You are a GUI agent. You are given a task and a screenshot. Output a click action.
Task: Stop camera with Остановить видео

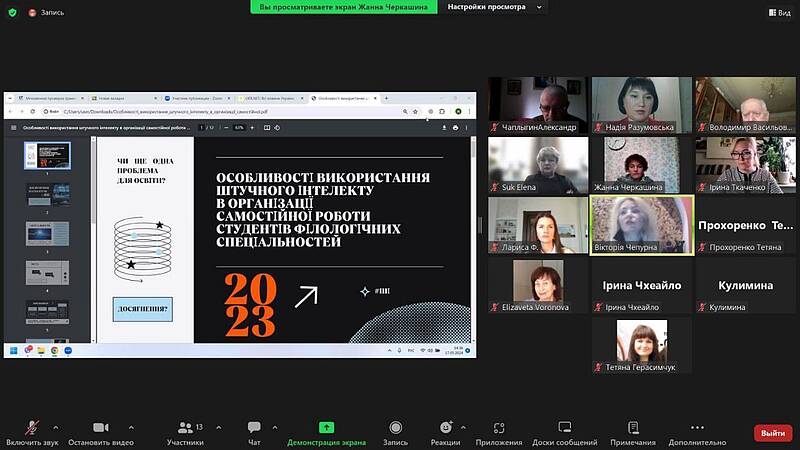pos(101,428)
